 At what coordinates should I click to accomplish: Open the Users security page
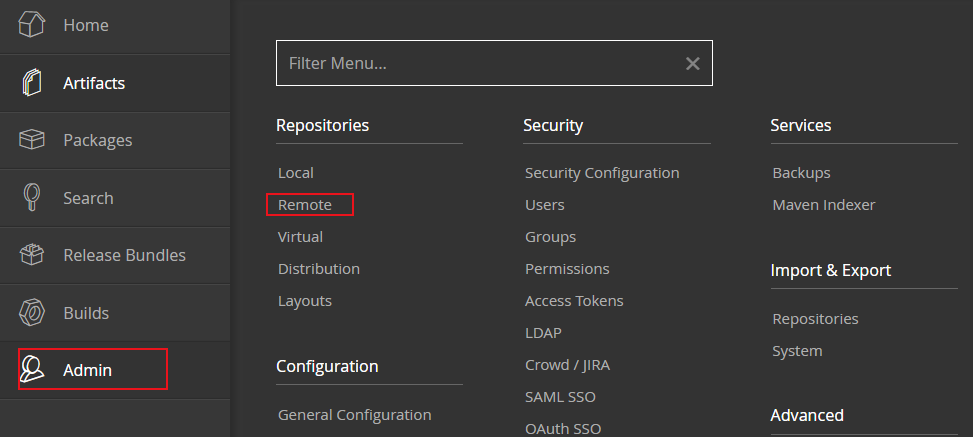point(545,205)
